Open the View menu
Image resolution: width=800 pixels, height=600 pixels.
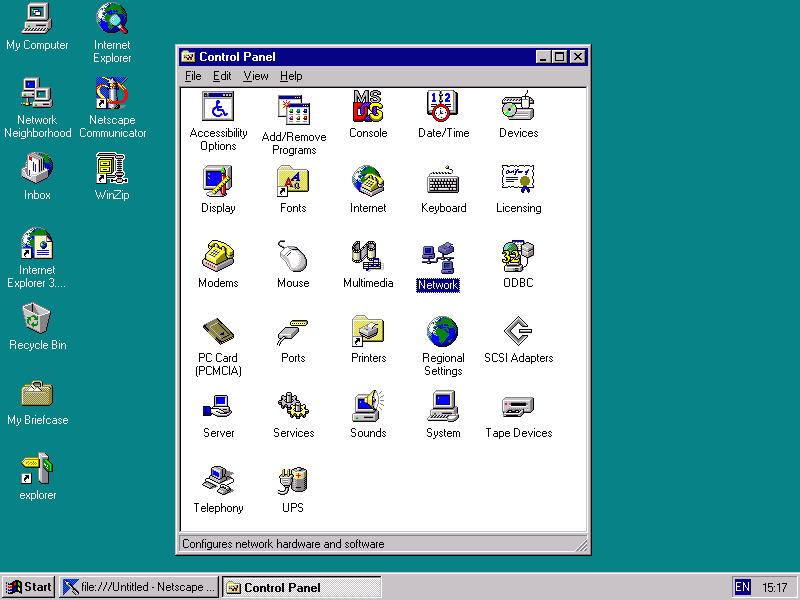coord(256,76)
